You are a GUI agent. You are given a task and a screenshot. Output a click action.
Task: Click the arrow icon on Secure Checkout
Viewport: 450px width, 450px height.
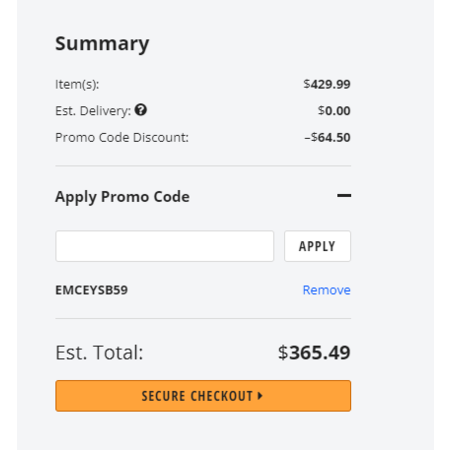[x=260, y=396]
